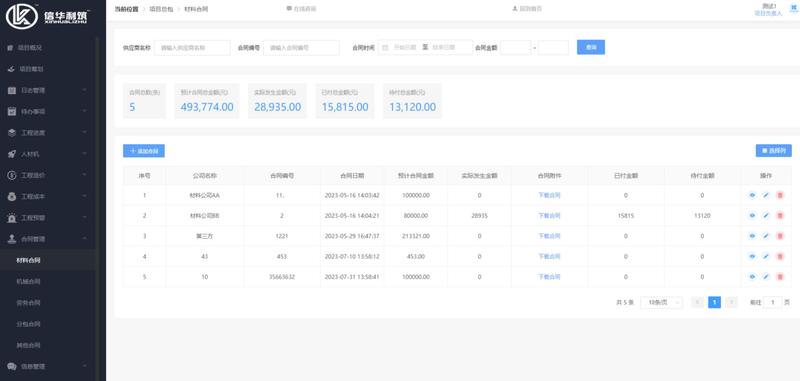Click the 选择列 column chooser button
The width and height of the screenshot is (800, 381).
(773, 150)
